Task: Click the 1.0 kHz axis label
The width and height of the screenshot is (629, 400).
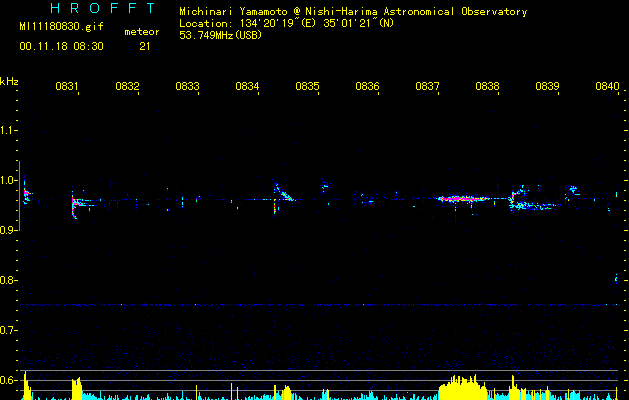Action: point(7,180)
